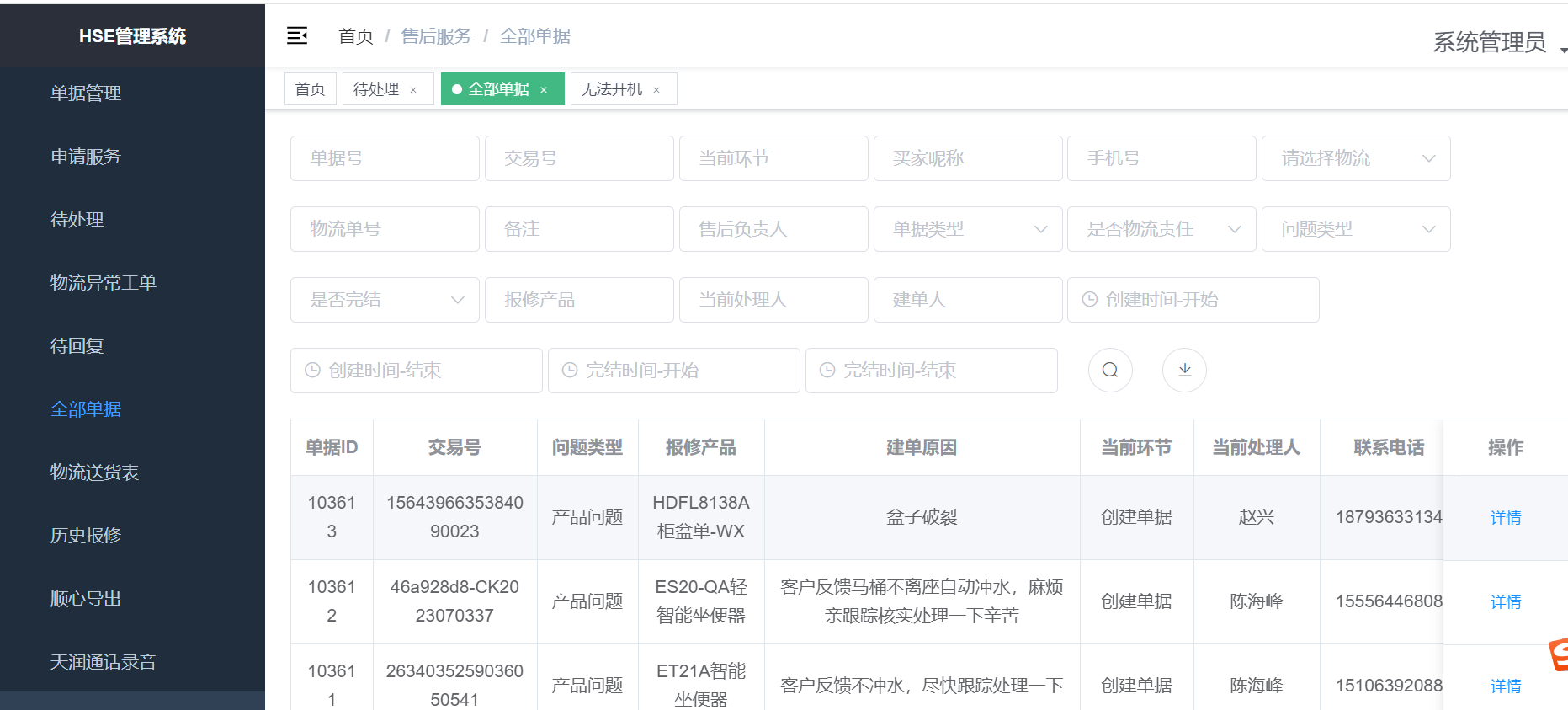Click 售后服务 breadcrumb
Image resolution: width=1568 pixels, height=710 pixels.
(436, 36)
